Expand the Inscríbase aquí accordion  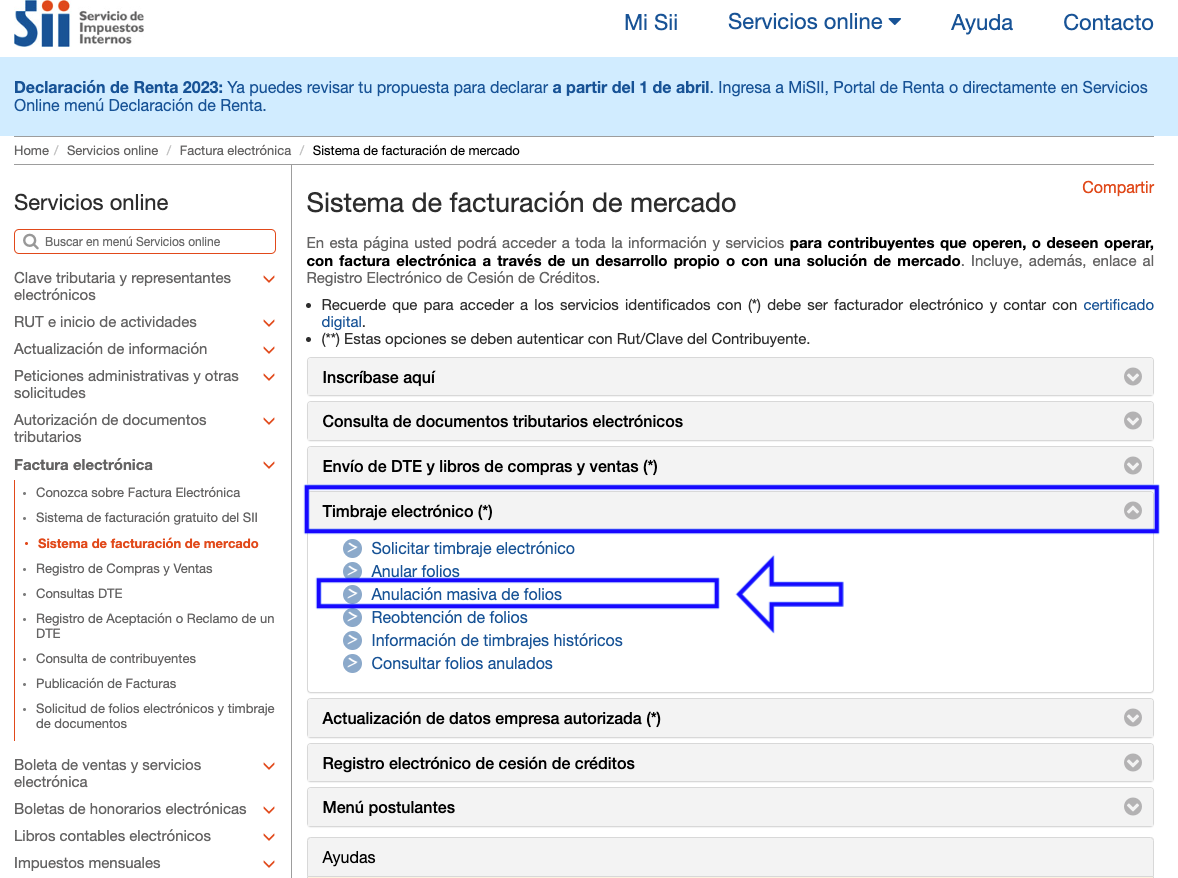pyautogui.click(x=1132, y=377)
